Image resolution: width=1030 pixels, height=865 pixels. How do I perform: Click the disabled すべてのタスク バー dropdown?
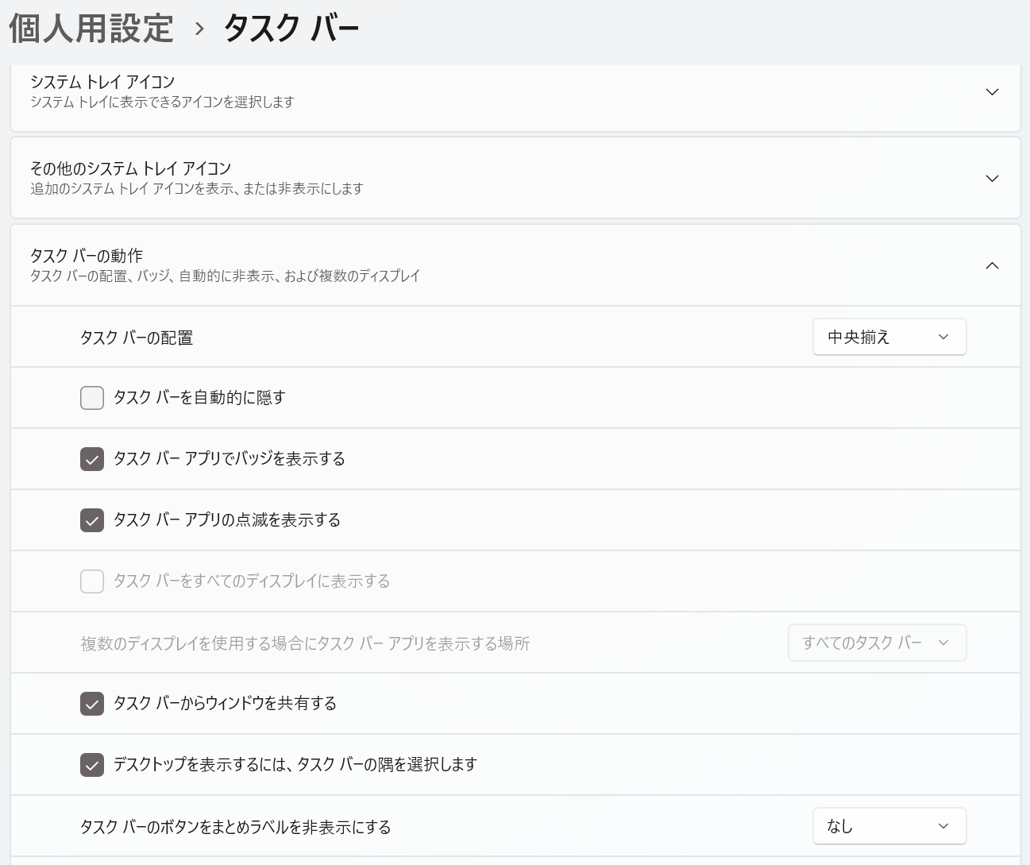877,643
